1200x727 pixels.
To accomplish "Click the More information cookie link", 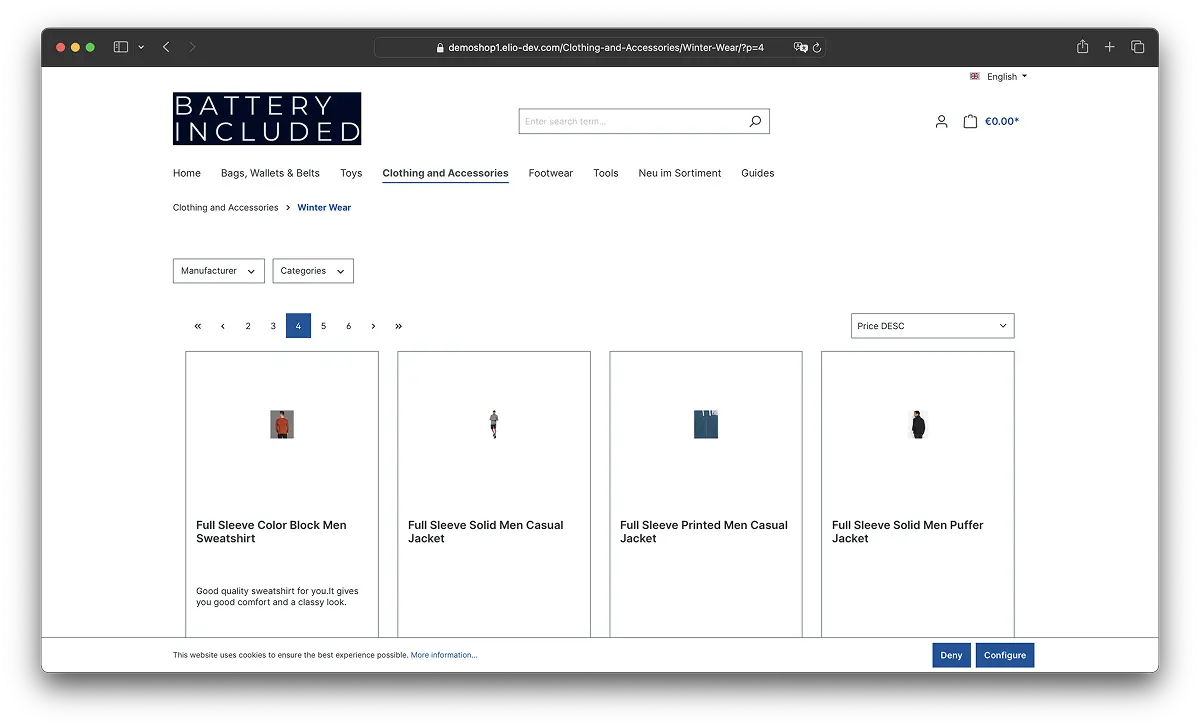I will pyautogui.click(x=444, y=655).
